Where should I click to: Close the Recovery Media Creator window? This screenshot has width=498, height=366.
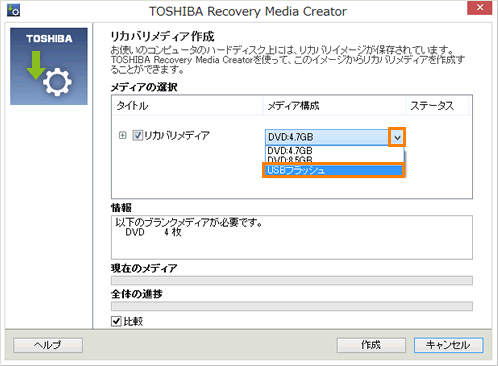pos(479,7)
